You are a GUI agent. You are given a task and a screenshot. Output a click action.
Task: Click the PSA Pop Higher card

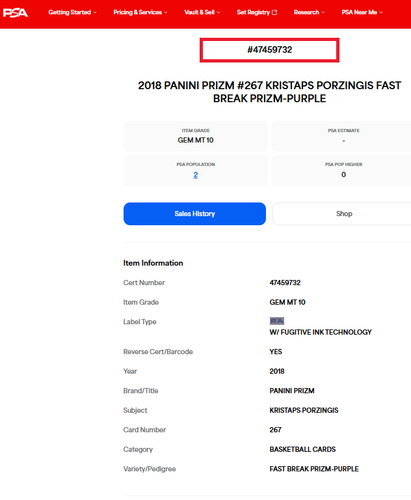coord(341,170)
